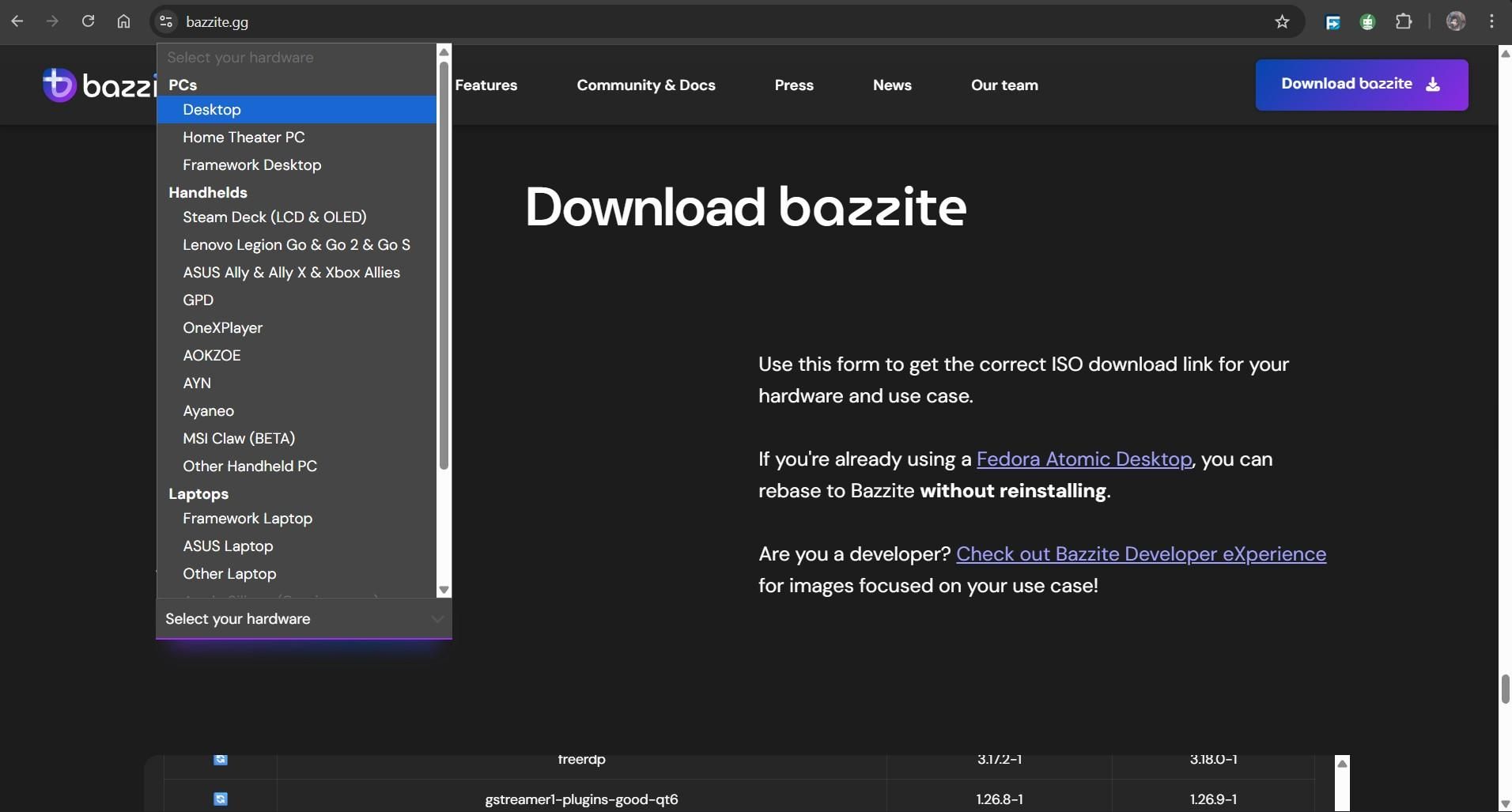
Task: Click the update icon beside freerdp
Action: click(220, 760)
